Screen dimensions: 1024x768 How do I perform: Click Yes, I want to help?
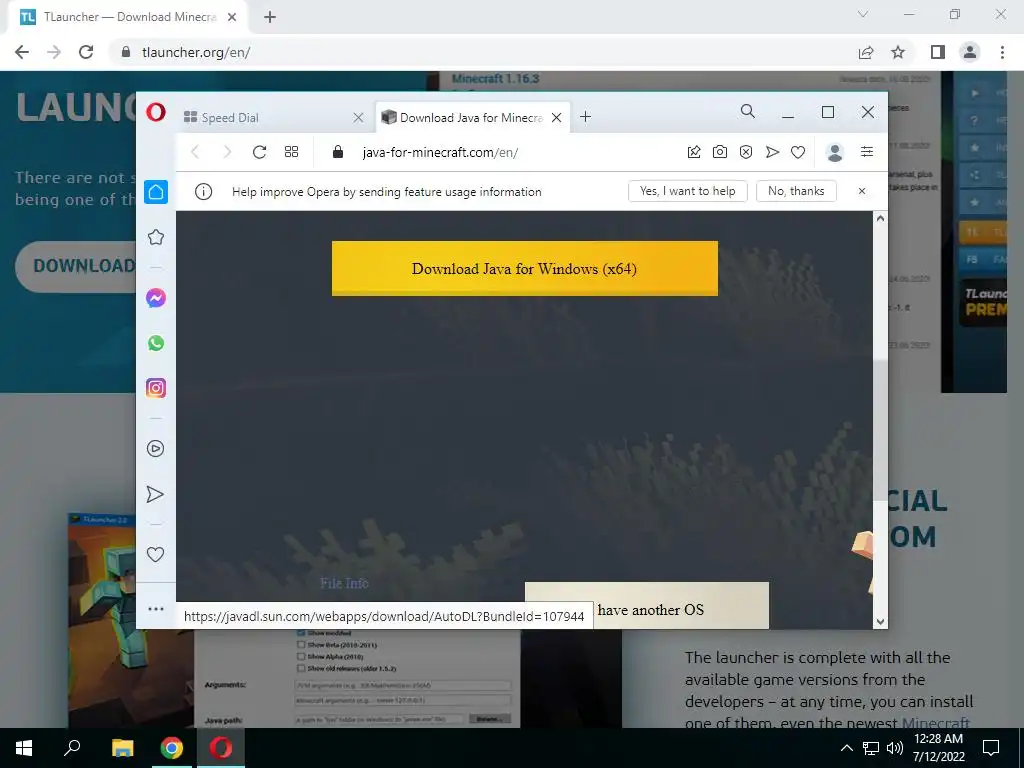pos(688,191)
